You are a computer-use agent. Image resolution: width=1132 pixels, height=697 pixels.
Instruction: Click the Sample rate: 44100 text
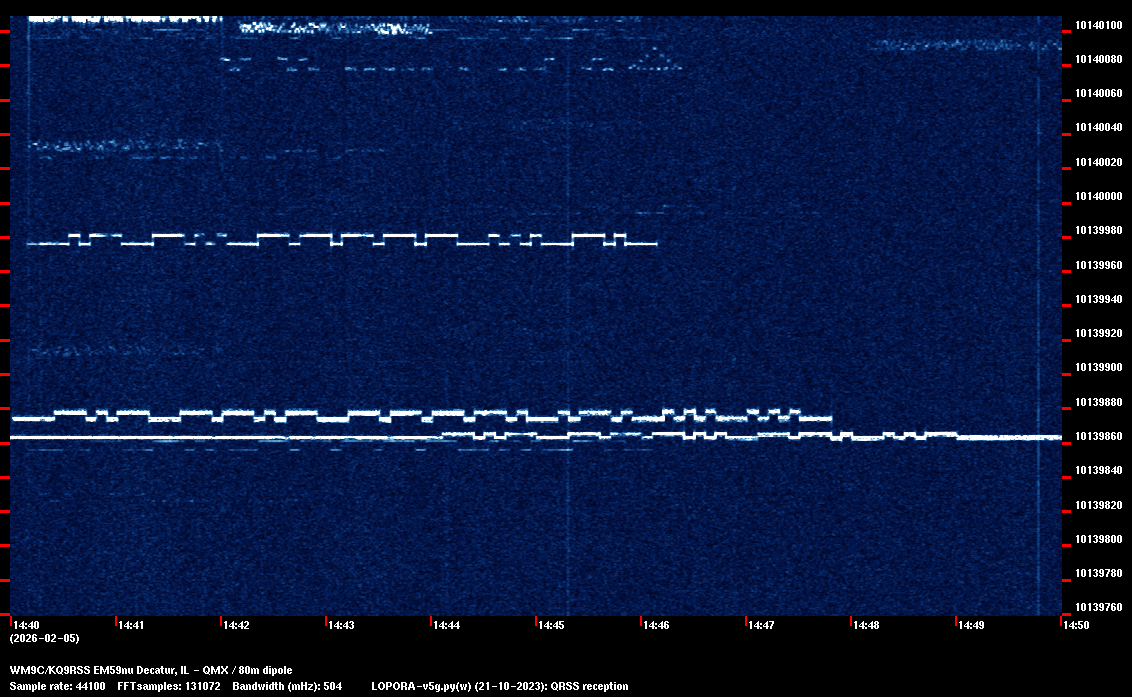pos(56,686)
